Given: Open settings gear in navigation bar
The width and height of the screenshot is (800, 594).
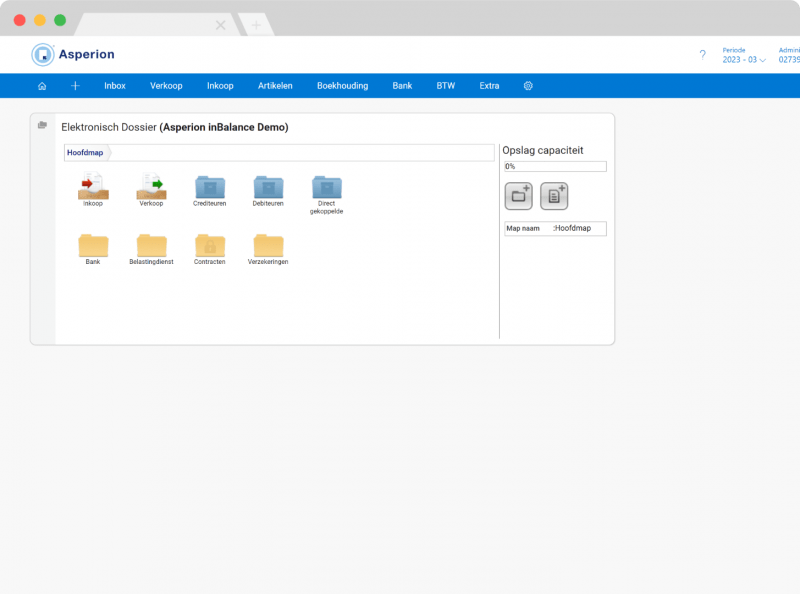Looking at the screenshot, I should 528,86.
